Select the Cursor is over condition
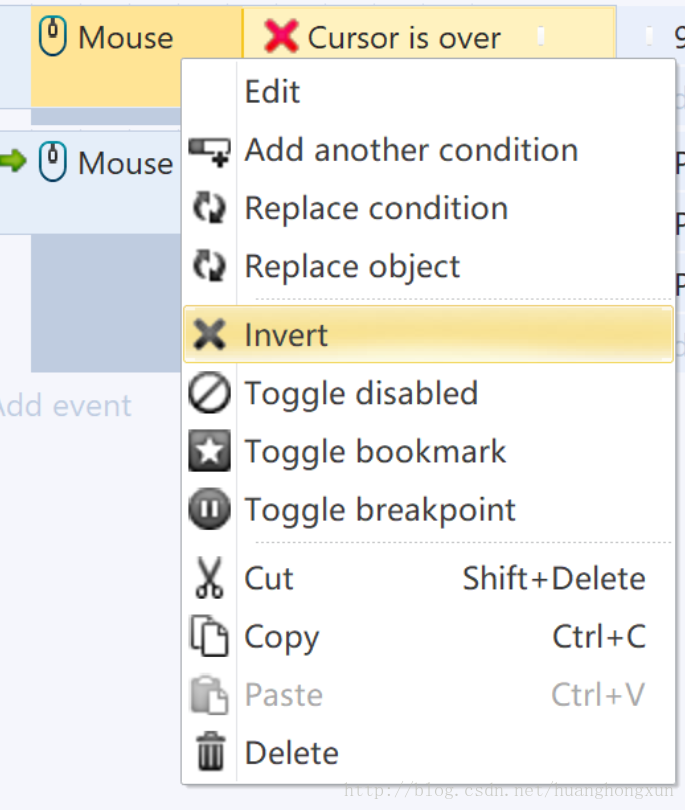The height and width of the screenshot is (810, 685). (x=404, y=38)
